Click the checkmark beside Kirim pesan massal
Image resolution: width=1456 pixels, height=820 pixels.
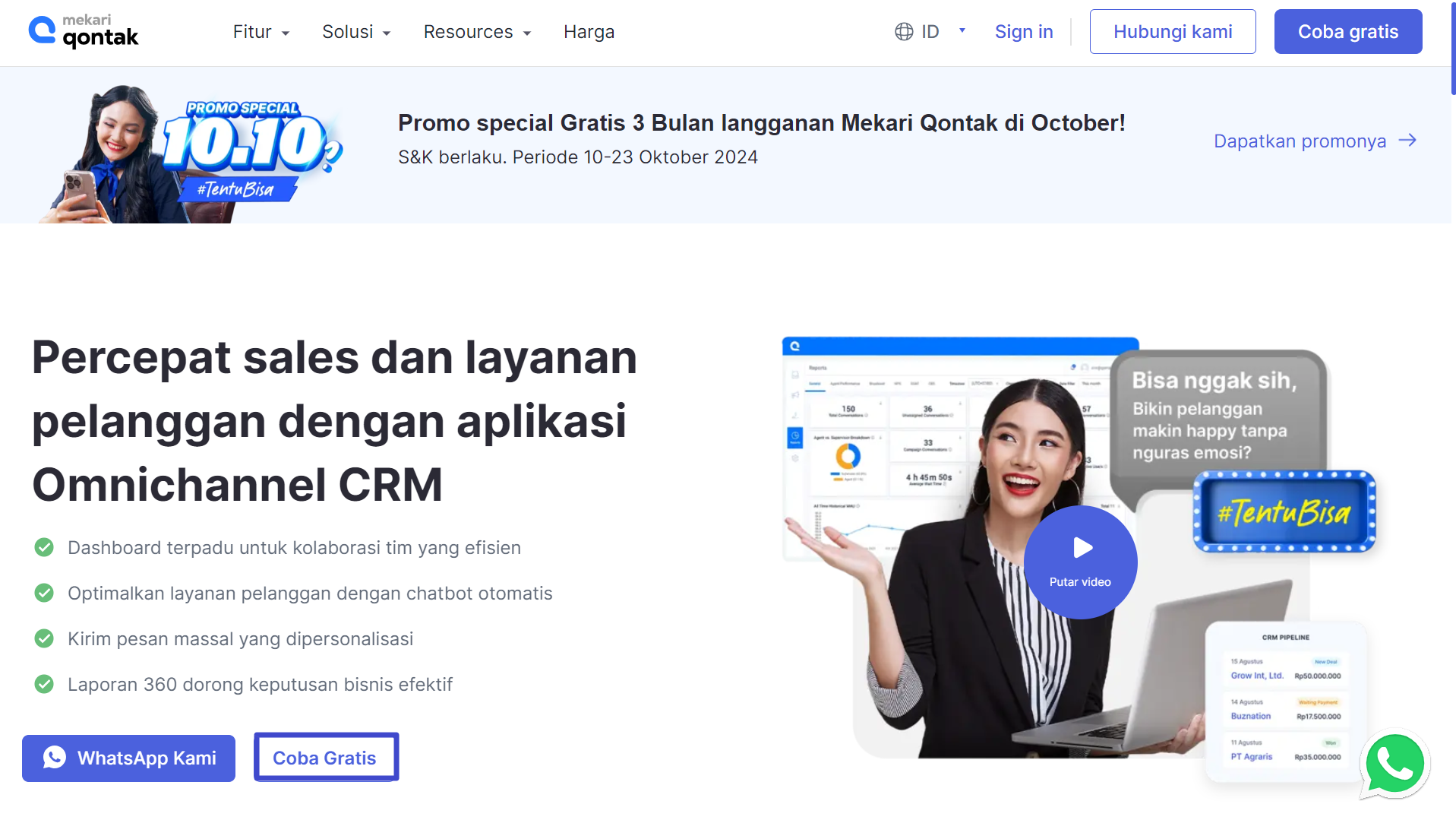click(x=44, y=638)
